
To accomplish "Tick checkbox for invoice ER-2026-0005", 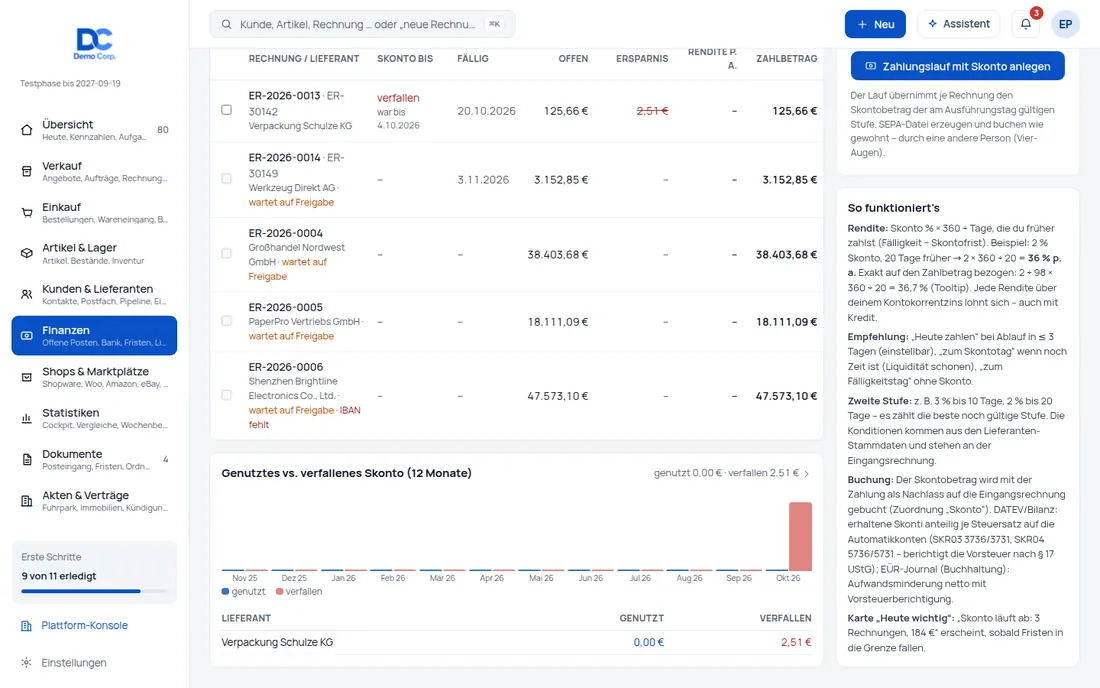I will (227, 321).
